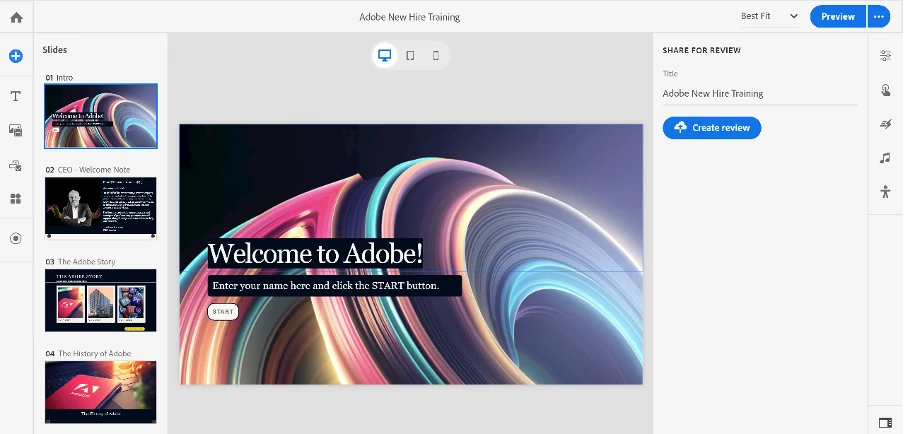Click the Record simulation icon

coord(16,238)
